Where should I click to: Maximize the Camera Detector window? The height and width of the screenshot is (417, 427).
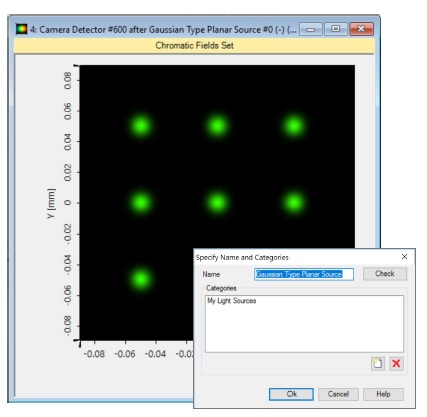tap(336, 29)
